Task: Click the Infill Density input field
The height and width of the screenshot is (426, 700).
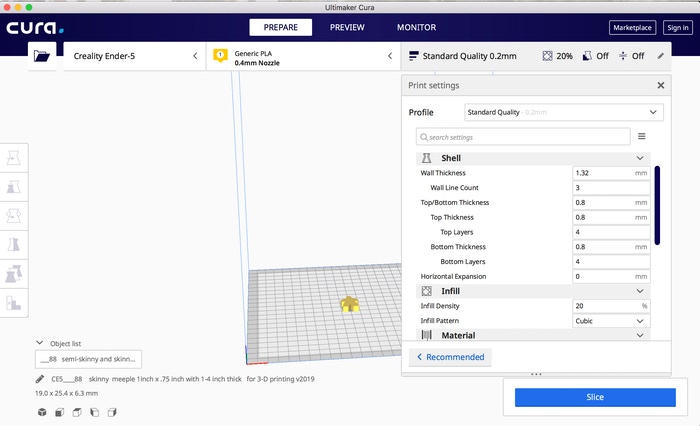Action: pyautogui.click(x=604, y=306)
